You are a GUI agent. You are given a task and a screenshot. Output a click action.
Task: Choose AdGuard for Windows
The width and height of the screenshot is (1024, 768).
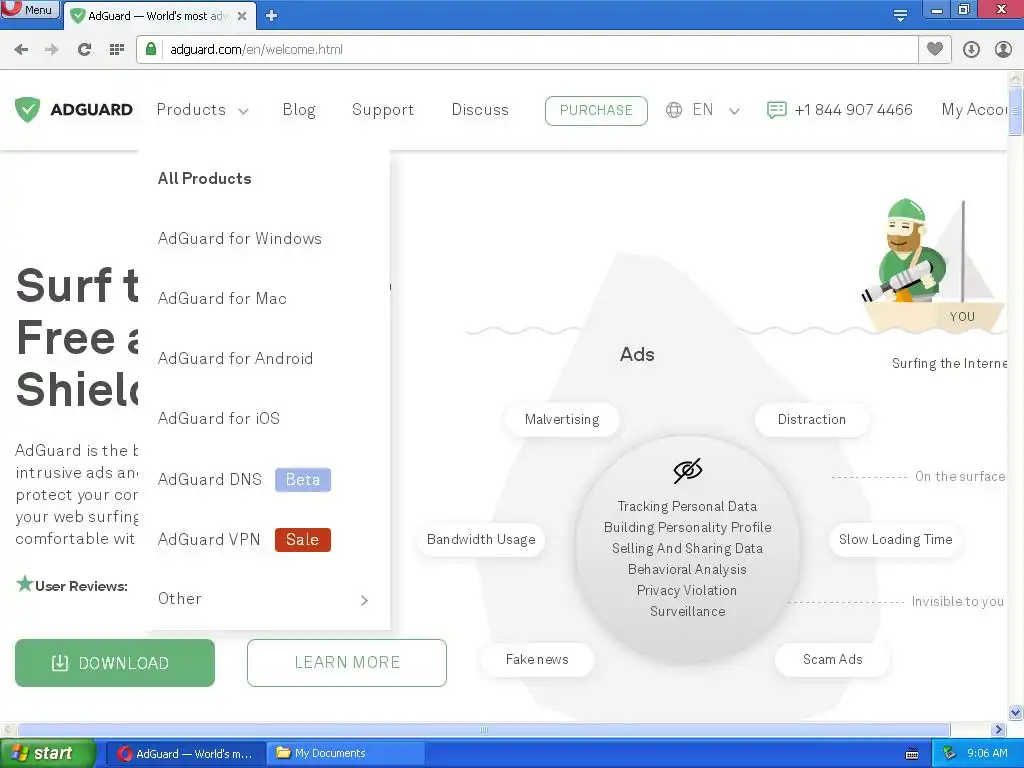(240, 238)
